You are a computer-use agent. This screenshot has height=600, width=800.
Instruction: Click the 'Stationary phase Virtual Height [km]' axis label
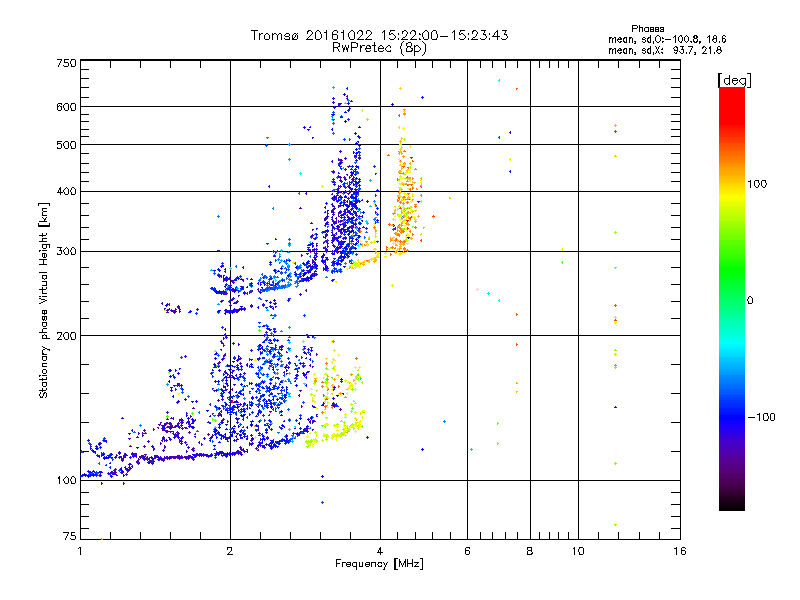[44, 300]
